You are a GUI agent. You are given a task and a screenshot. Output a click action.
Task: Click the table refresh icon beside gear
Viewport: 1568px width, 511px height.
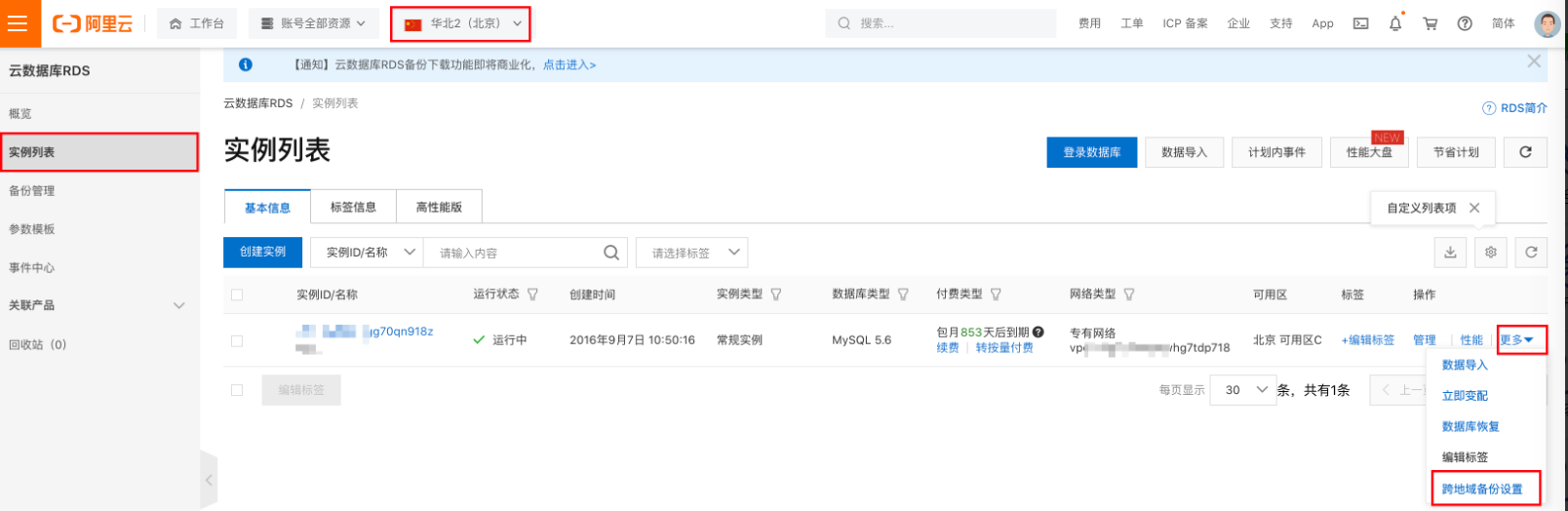pyautogui.click(x=1531, y=253)
